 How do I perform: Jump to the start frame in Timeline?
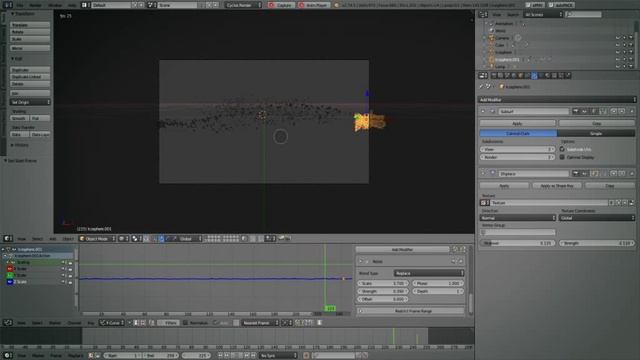[221, 356]
